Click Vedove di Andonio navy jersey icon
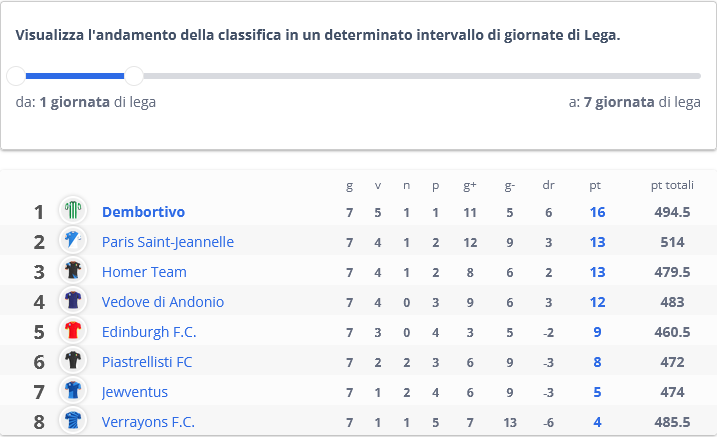 click(73, 301)
